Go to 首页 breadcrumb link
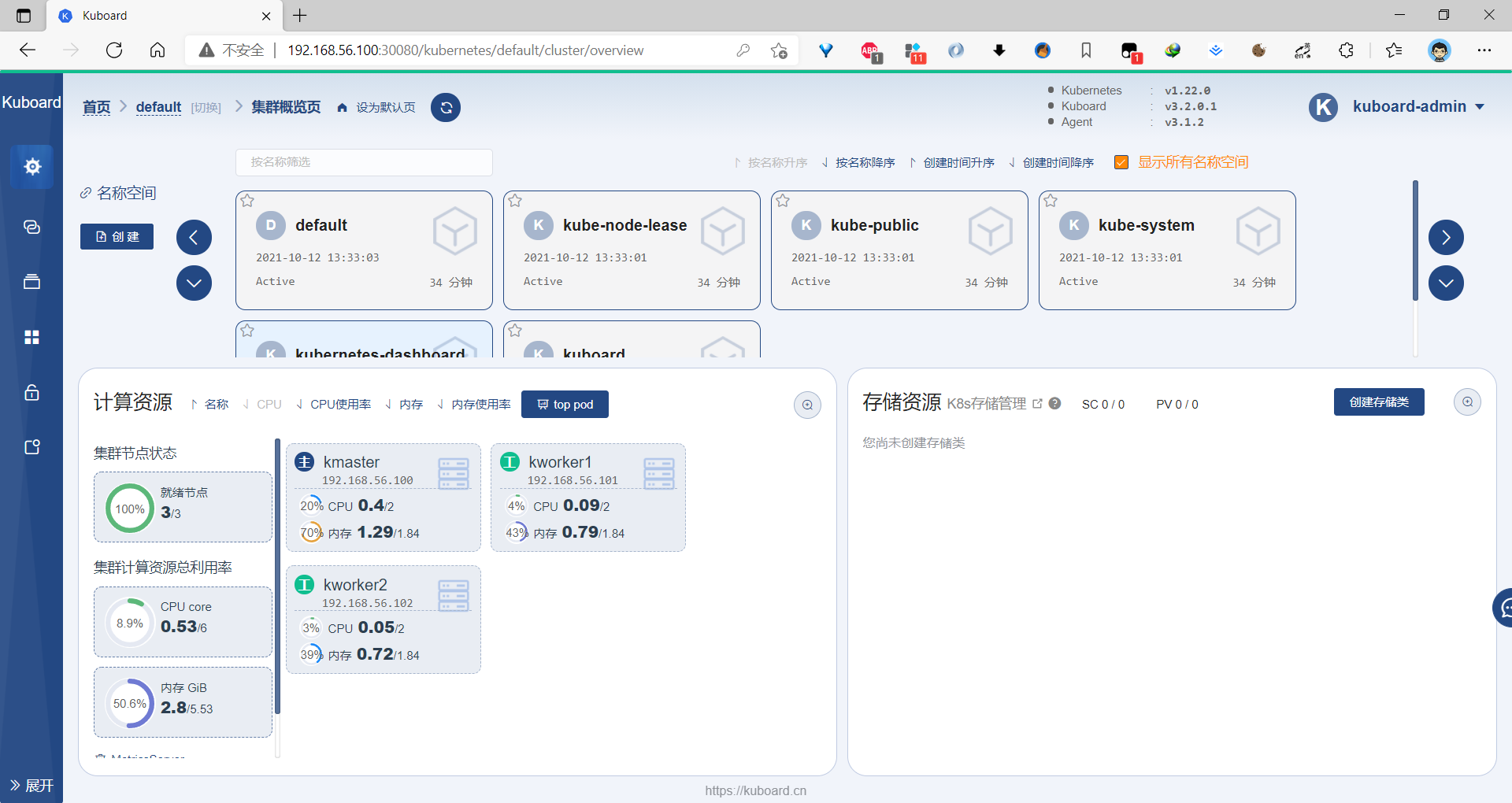This screenshot has height=803, width=1512. pyautogui.click(x=96, y=107)
